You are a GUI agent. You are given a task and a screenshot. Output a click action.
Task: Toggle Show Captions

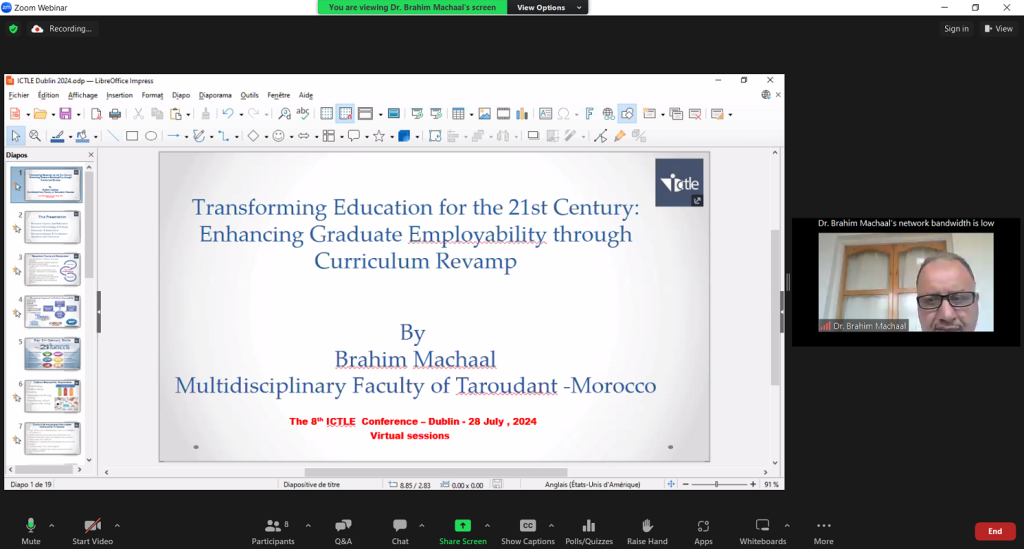(527, 530)
